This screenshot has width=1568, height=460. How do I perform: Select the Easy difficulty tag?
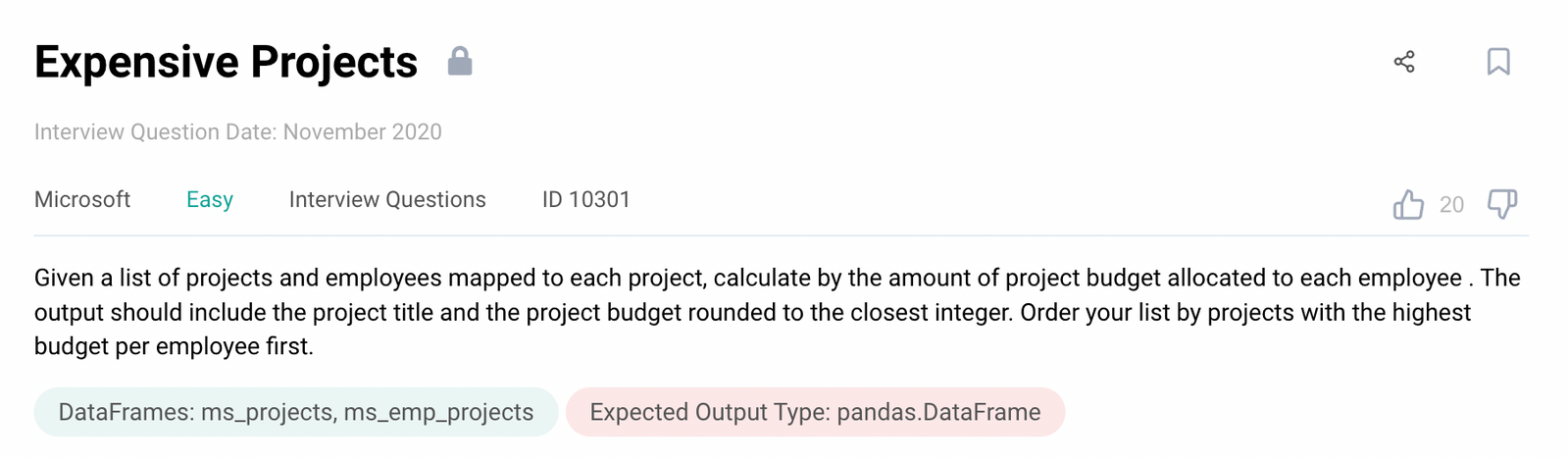coord(210,200)
